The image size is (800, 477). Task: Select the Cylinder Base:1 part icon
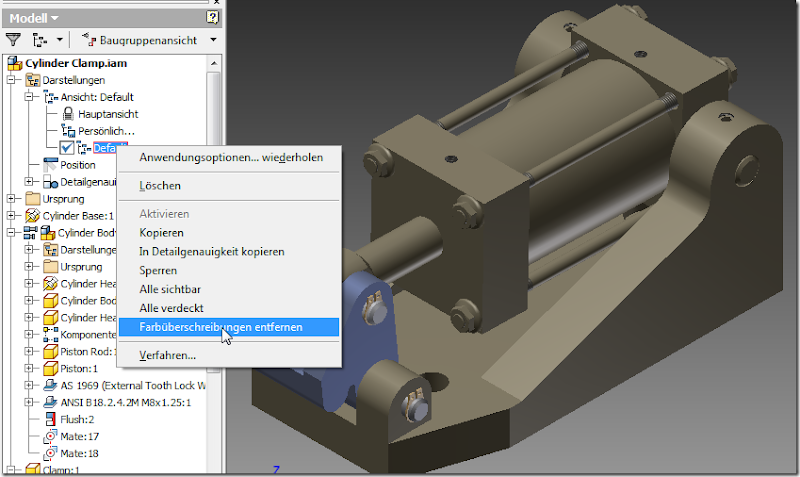[x=30, y=216]
